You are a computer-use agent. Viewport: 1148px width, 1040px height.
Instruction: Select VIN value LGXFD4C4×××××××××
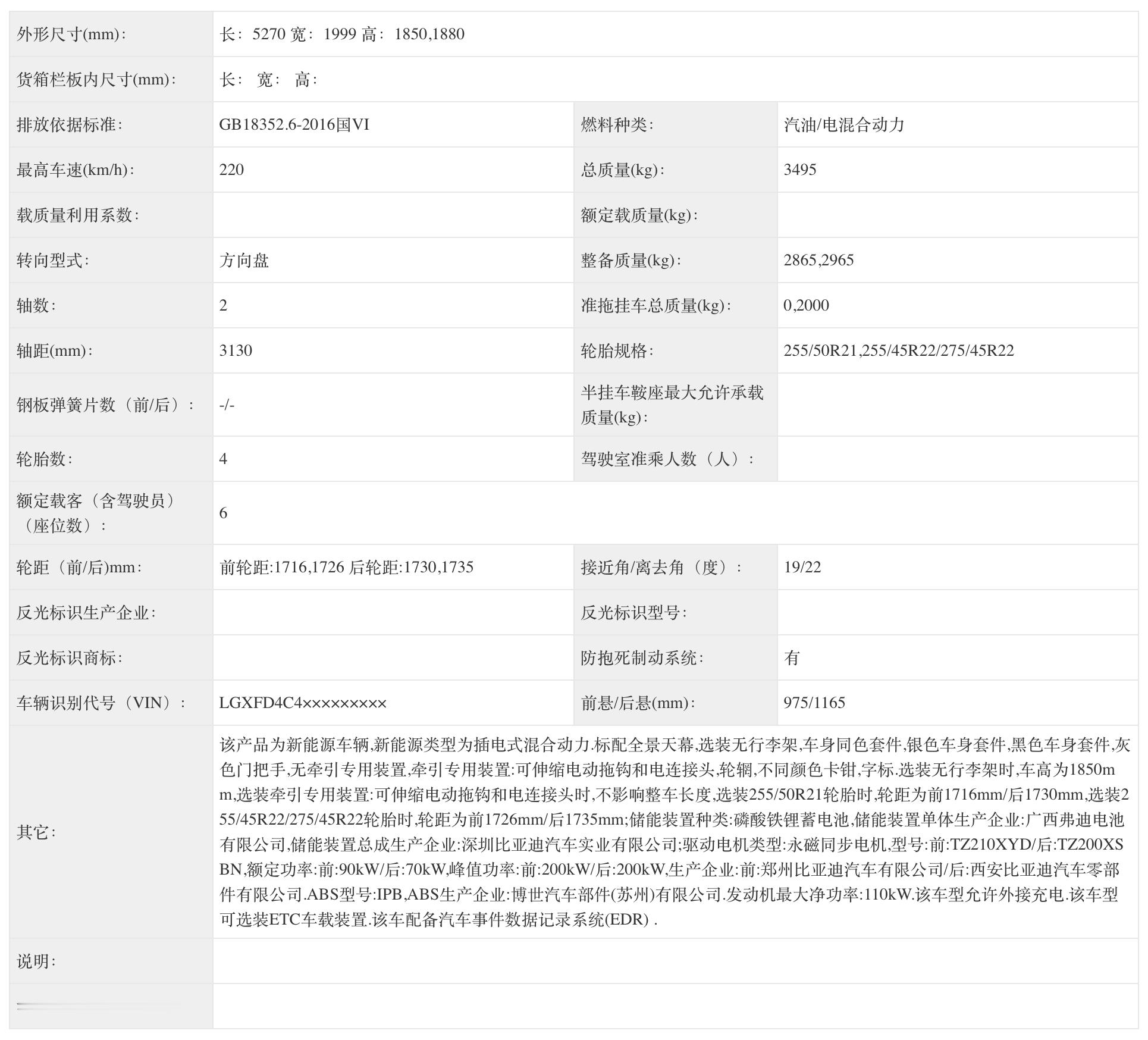pyautogui.click(x=303, y=703)
